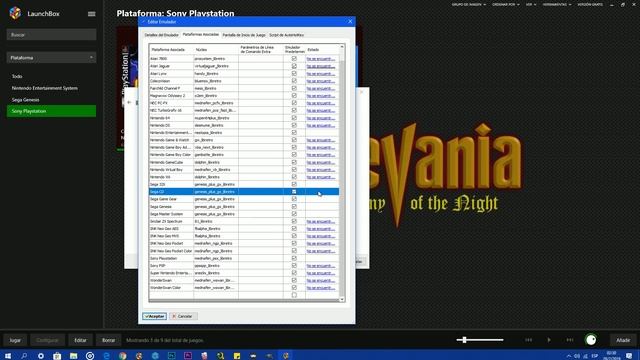Click the Cancelar button

click(x=182, y=316)
